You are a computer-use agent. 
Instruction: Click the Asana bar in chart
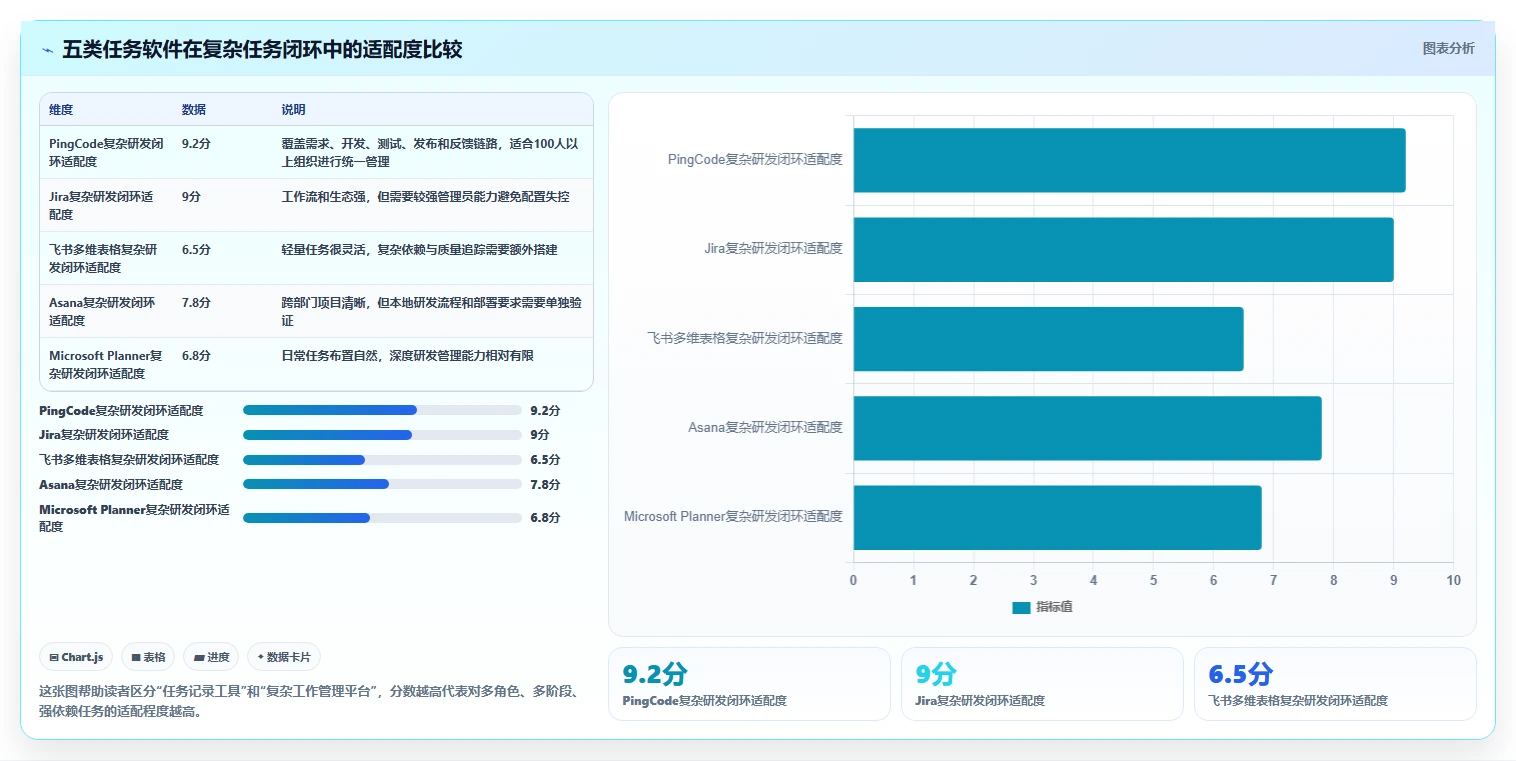pos(1087,428)
